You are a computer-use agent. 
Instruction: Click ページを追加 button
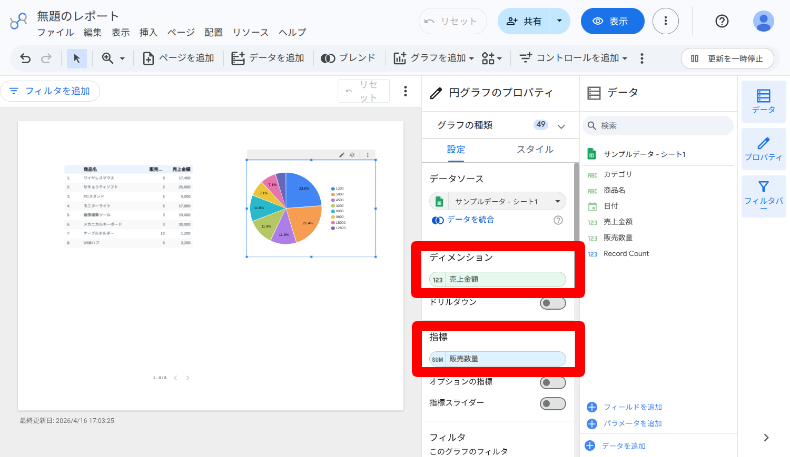click(178, 58)
